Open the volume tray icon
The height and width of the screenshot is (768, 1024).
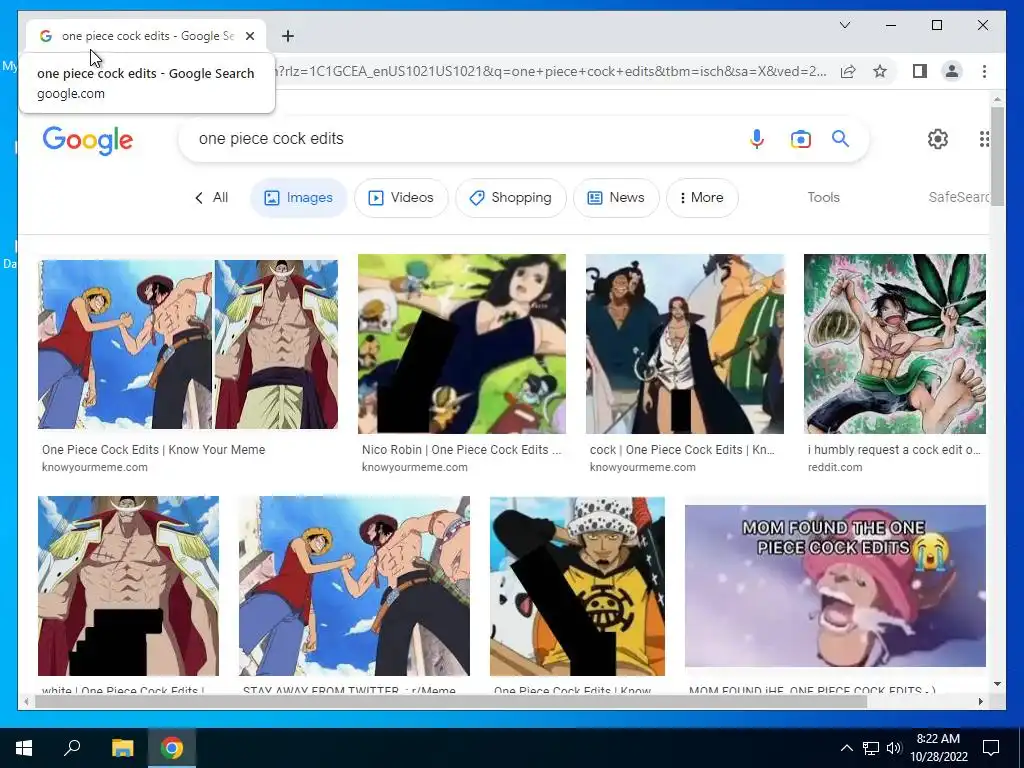tap(893, 748)
